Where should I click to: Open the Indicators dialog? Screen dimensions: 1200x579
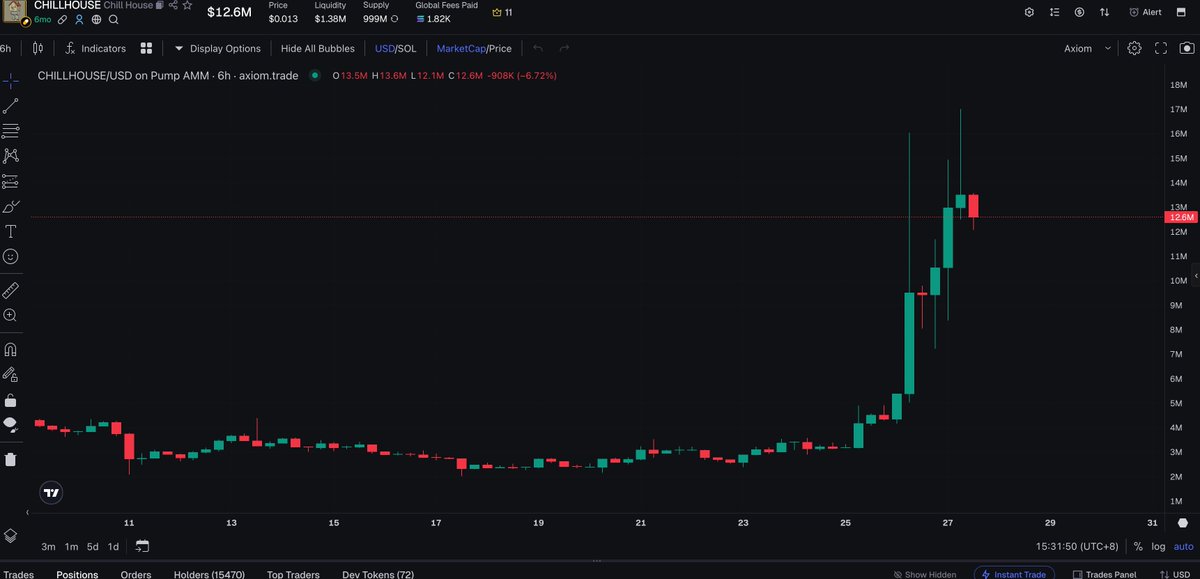[x=96, y=48]
